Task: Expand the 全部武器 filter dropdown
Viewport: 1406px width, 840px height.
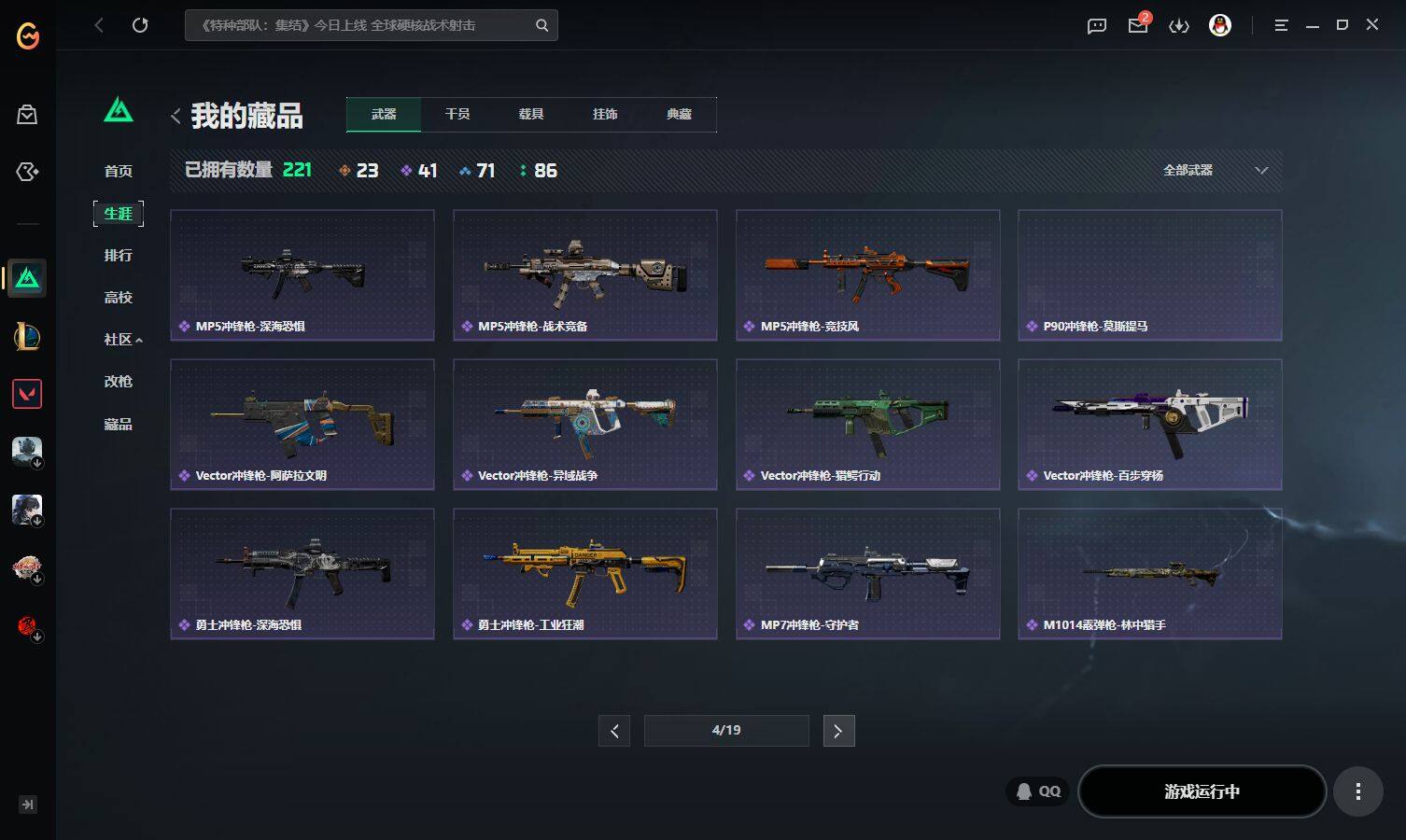Action: click(x=1216, y=170)
